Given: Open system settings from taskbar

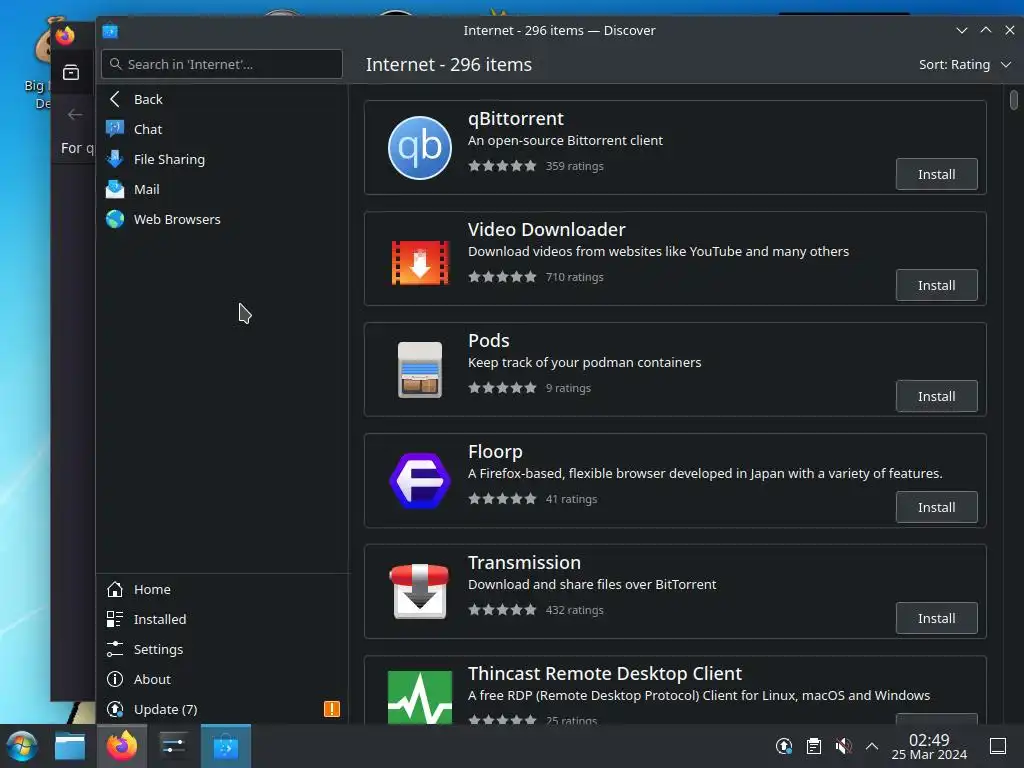Looking at the screenshot, I should point(173,746).
